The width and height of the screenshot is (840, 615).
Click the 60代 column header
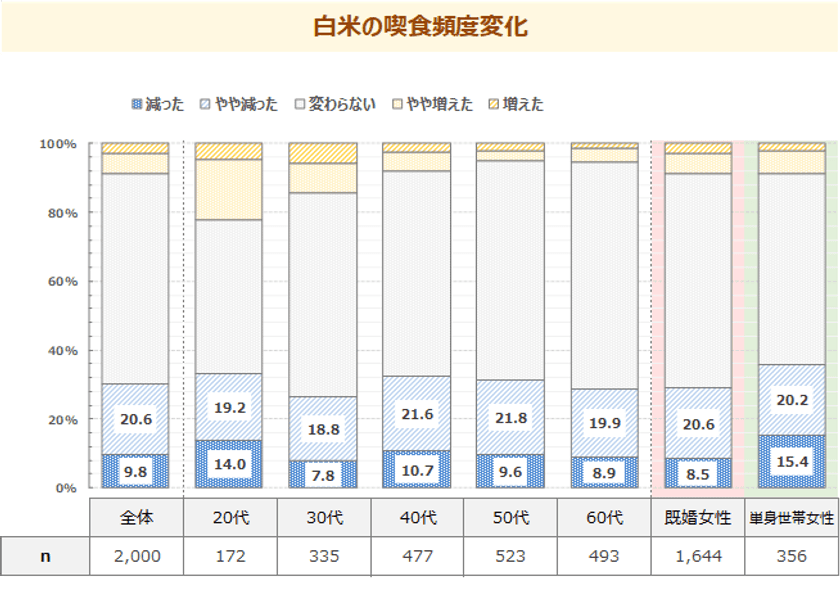pyautogui.click(x=604, y=517)
